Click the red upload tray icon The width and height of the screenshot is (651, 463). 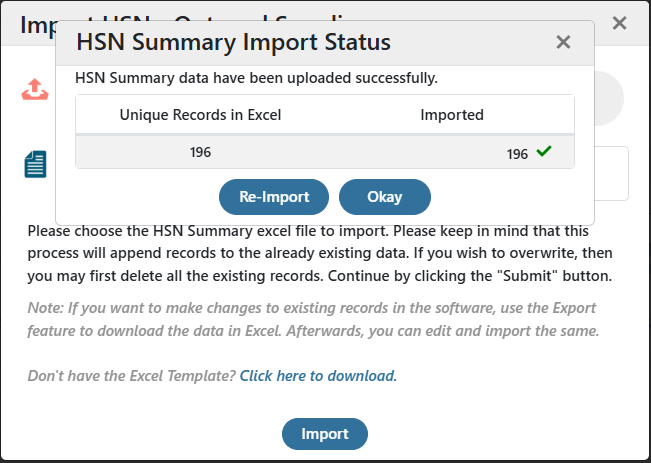pyautogui.click(x=35, y=89)
